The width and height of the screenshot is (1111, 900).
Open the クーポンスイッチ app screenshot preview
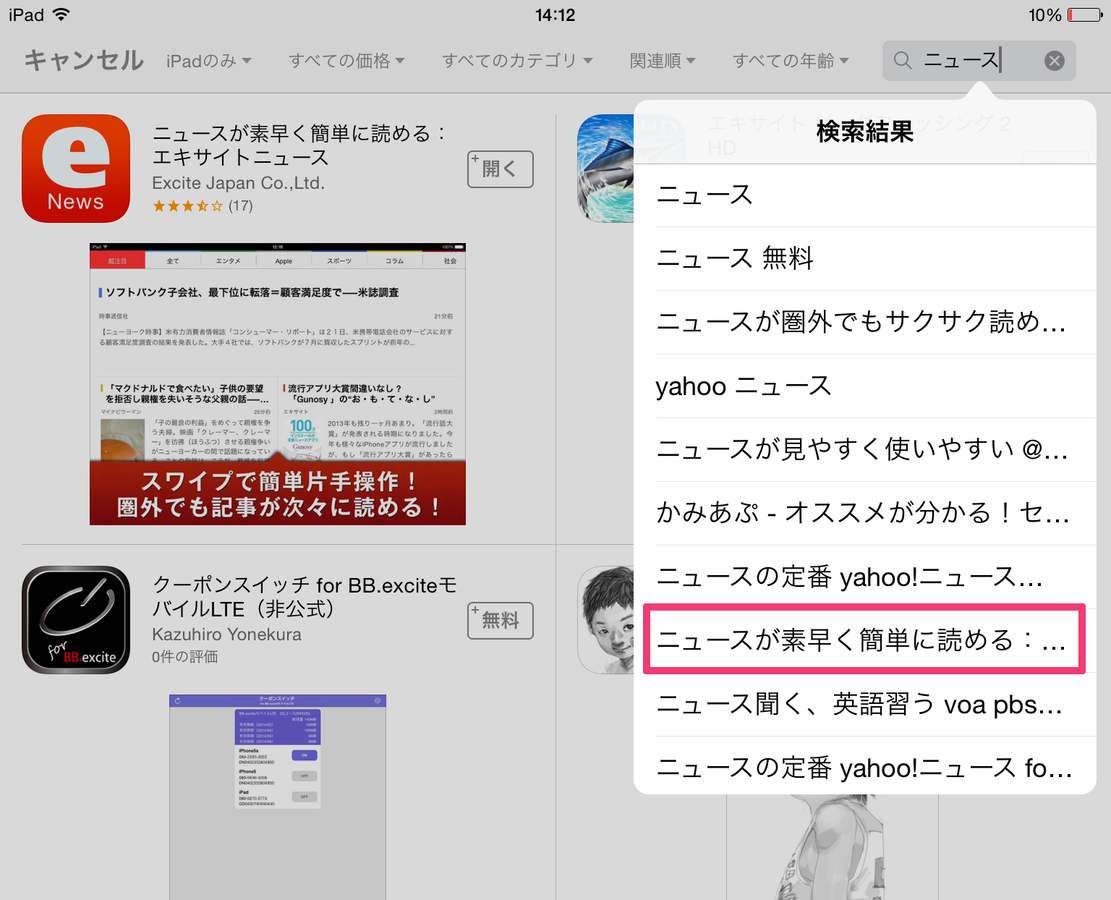tap(278, 797)
